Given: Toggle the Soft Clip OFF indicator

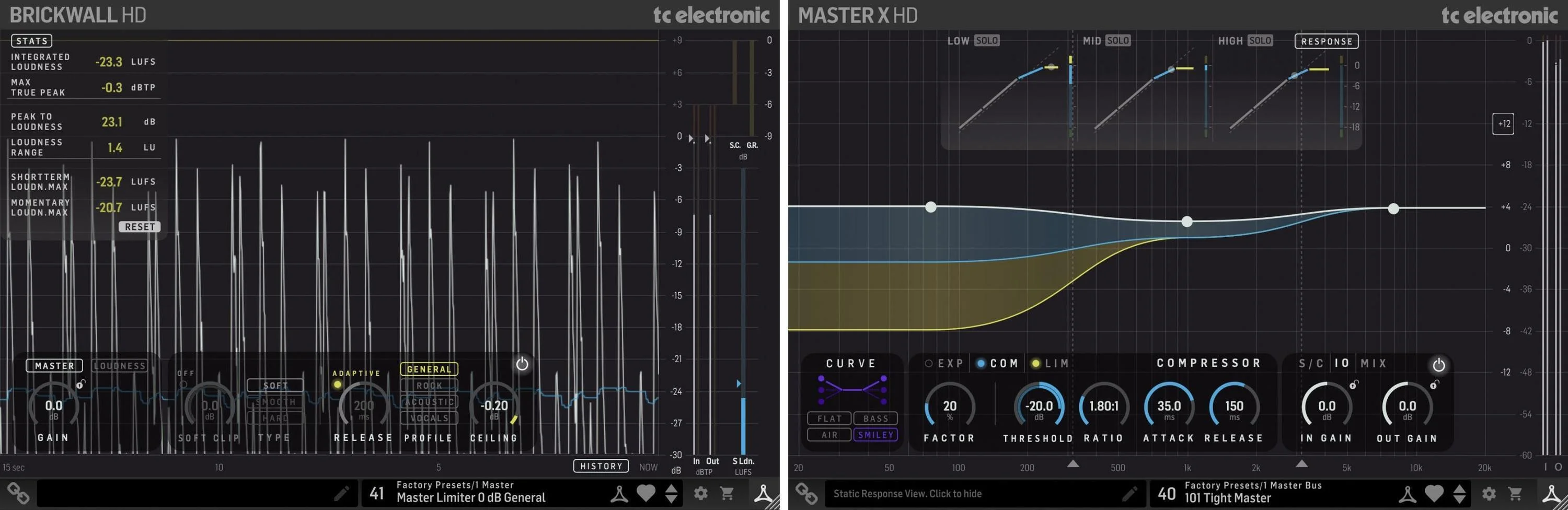Looking at the screenshot, I should coord(182,385).
